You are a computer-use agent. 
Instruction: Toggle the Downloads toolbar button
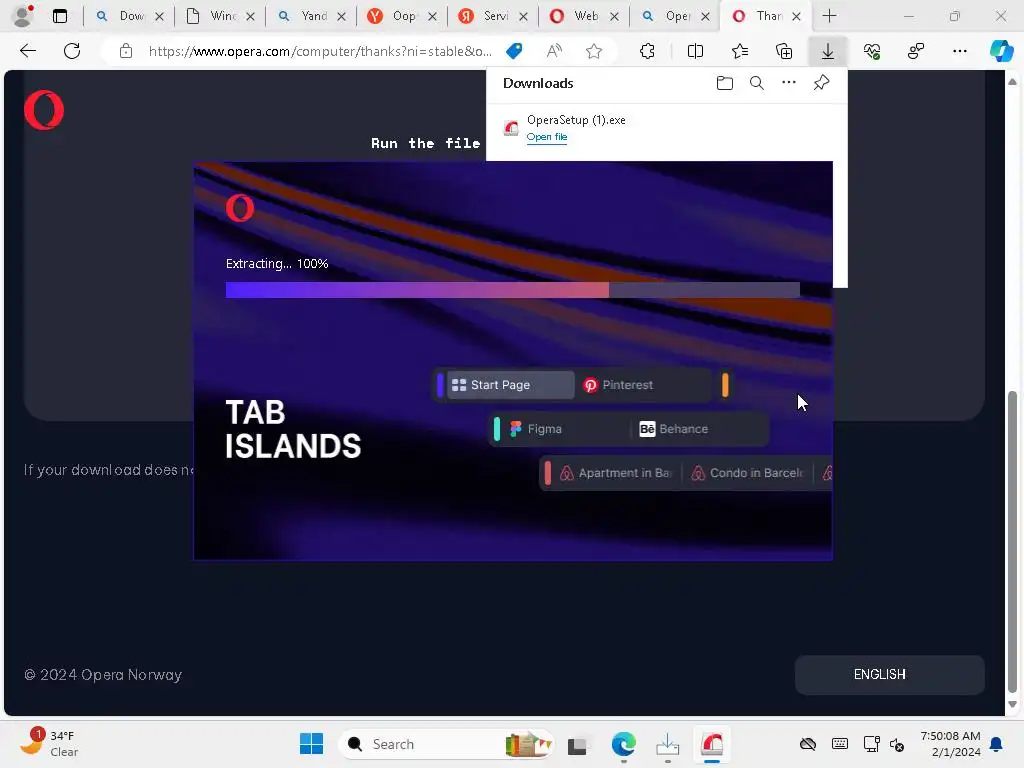pos(827,51)
